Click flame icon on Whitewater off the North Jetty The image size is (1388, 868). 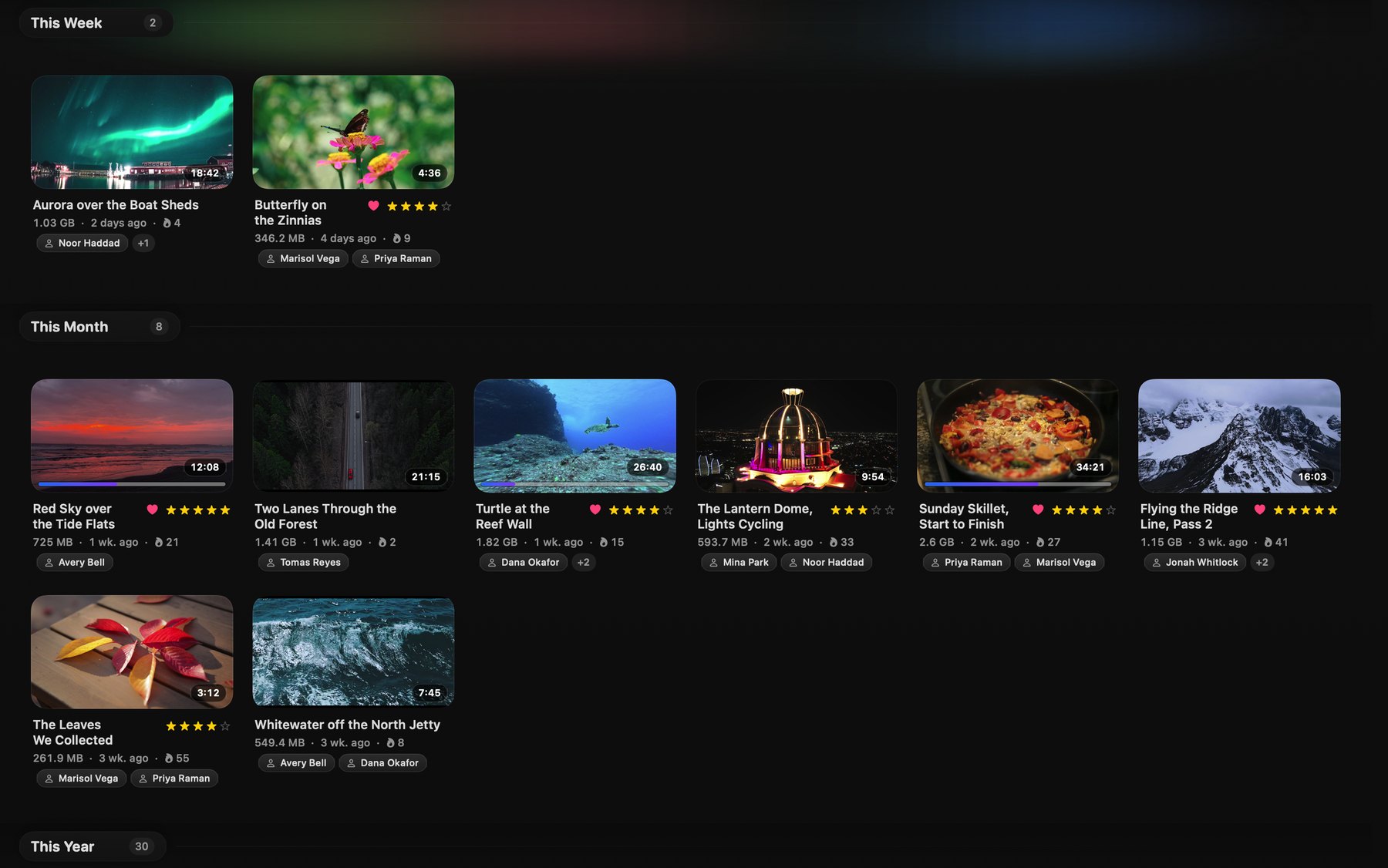pyautogui.click(x=390, y=742)
